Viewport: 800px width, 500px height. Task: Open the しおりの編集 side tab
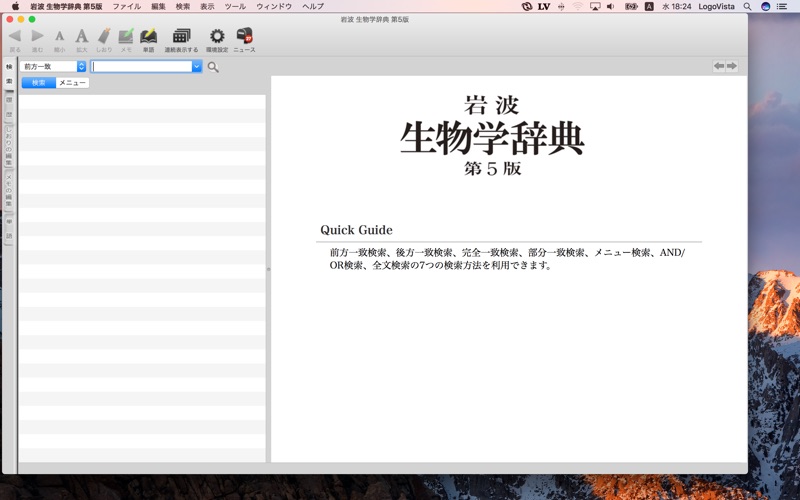tap(9, 145)
